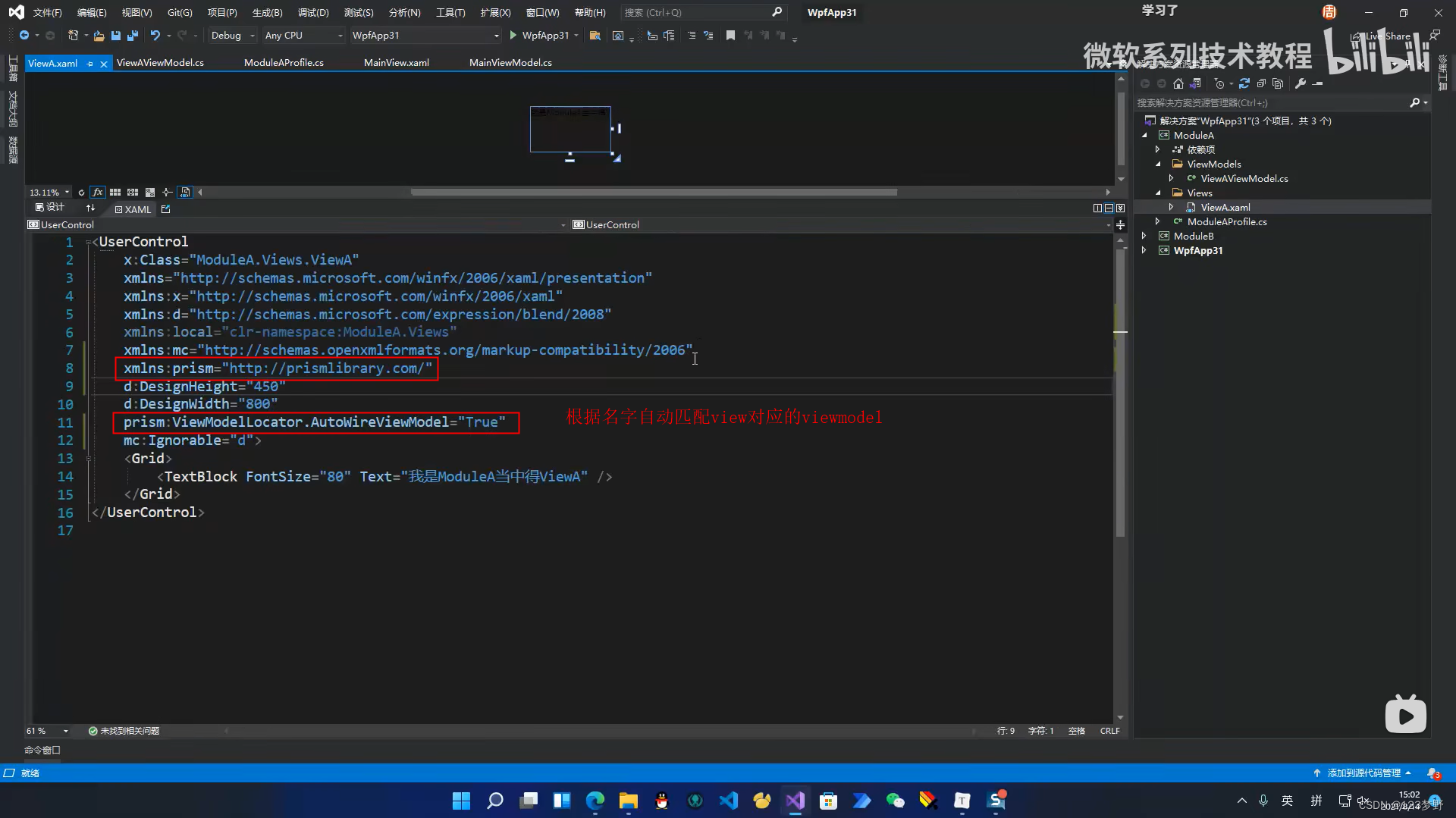Expand the 依赖项 dependencies node
1456x818 pixels.
[1158, 150]
